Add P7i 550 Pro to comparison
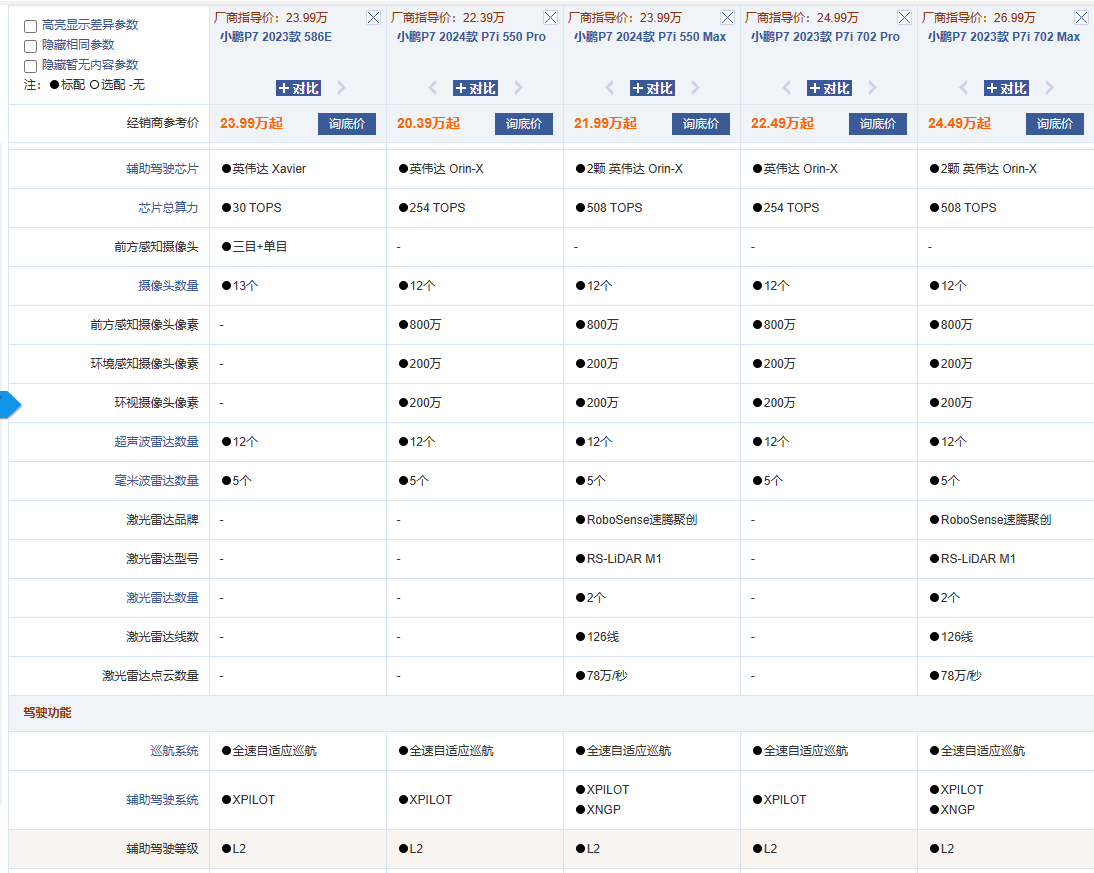1094x873 pixels. click(476, 88)
